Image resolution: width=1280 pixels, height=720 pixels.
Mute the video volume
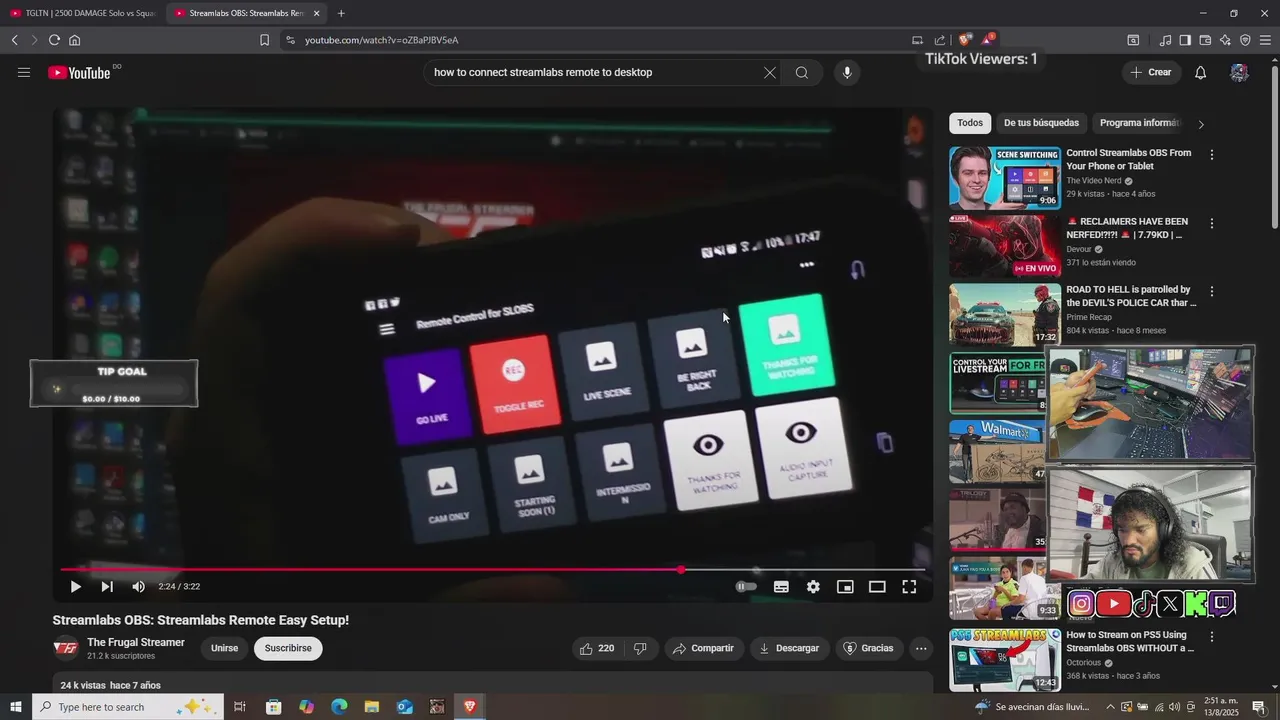coord(139,587)
